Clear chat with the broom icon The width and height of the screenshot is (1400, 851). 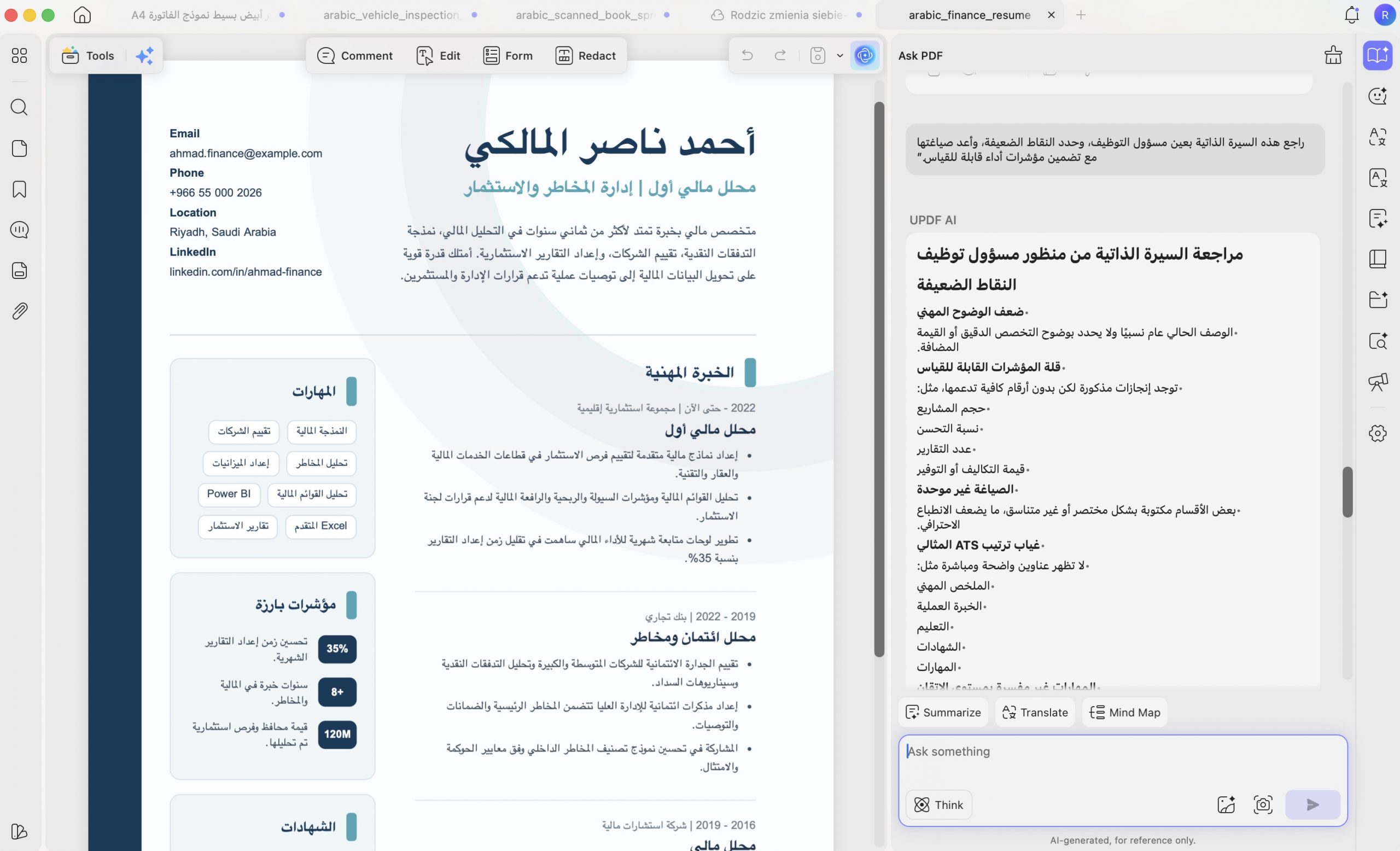click(x=1333, y=55)
